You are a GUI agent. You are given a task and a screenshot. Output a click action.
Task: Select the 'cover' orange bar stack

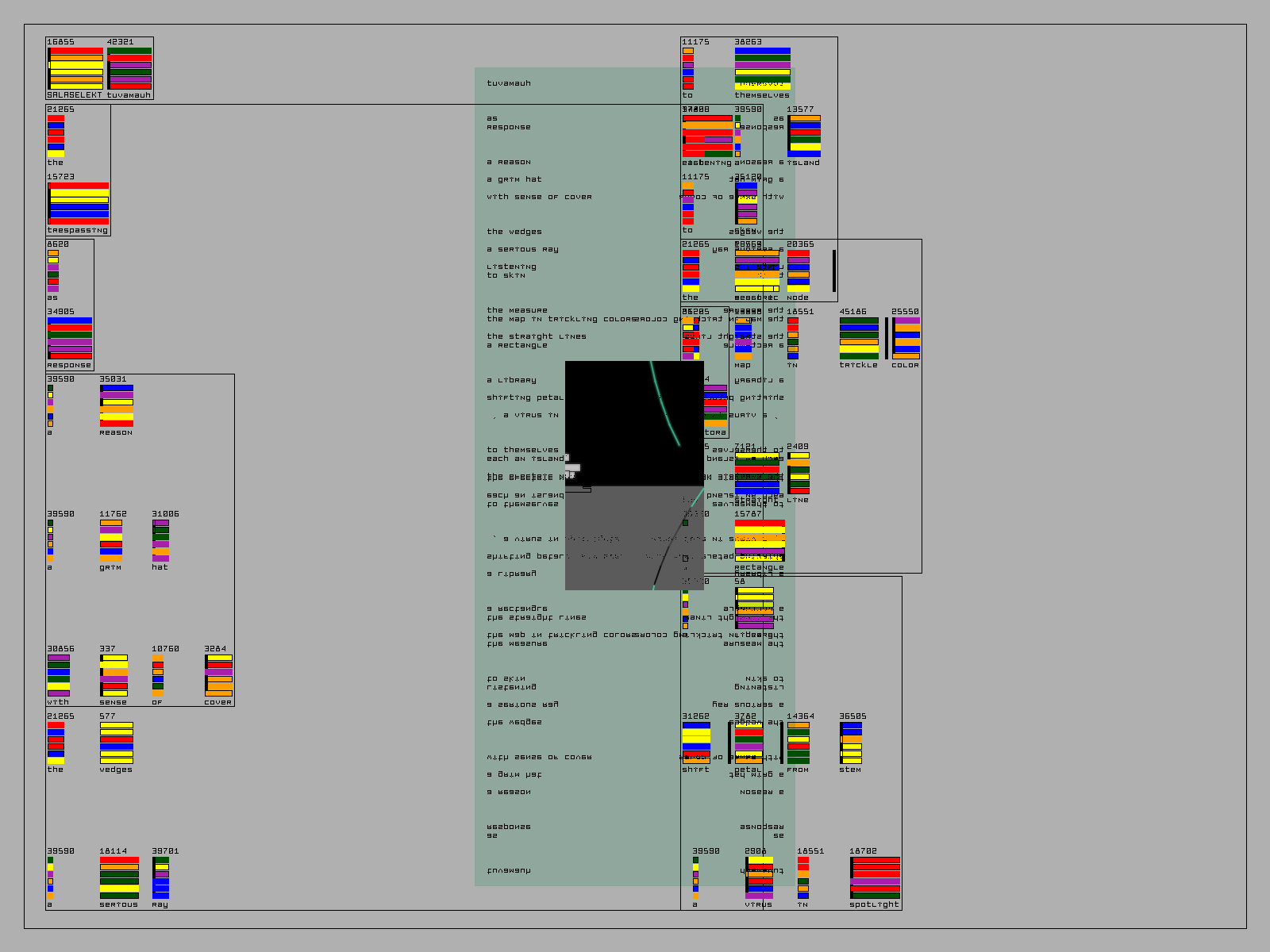(x=218, y=675)
